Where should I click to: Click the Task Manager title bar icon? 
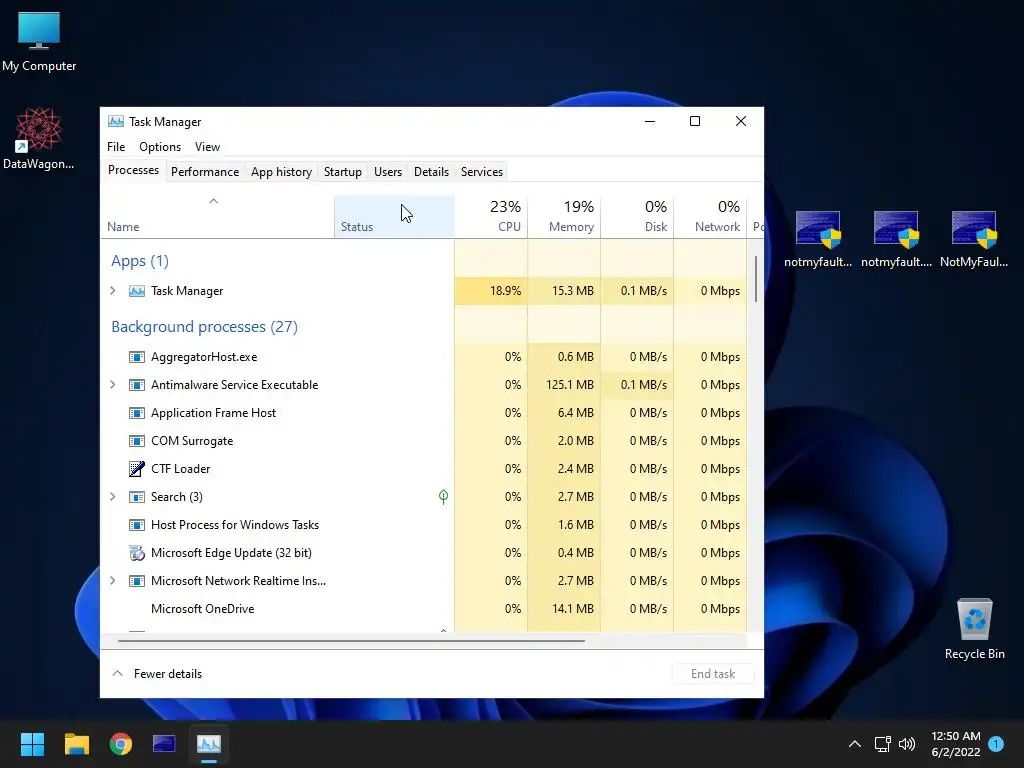(x=116, y=121)
